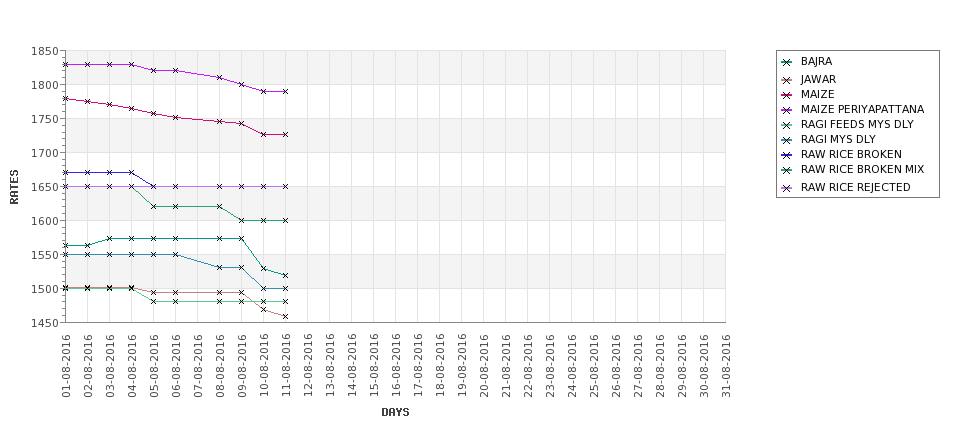Image resolution: width=975 pixels, height=429 pixels.
Task: Click the 01-08-2016 date axis label
Action: click(x=66, y=366)
